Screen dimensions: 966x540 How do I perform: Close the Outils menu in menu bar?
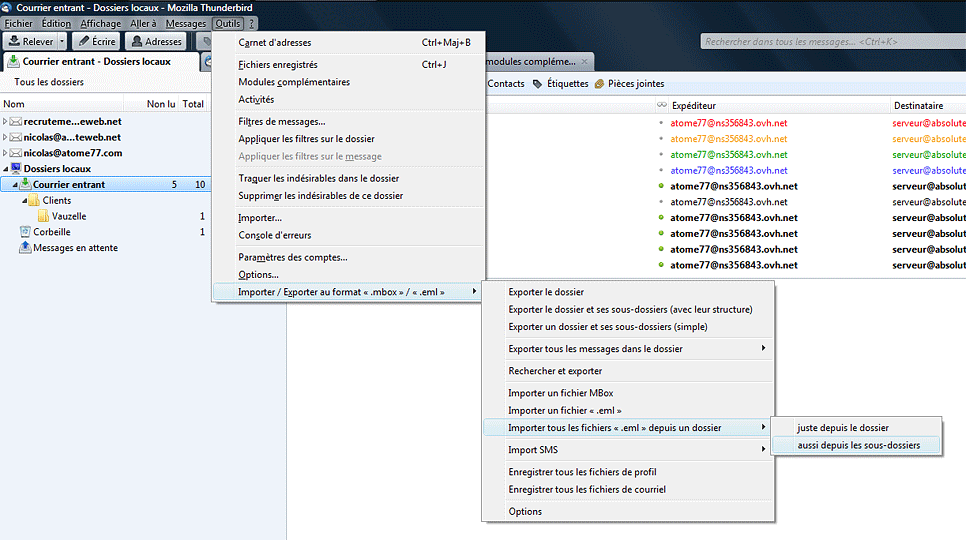coord(227,23)
